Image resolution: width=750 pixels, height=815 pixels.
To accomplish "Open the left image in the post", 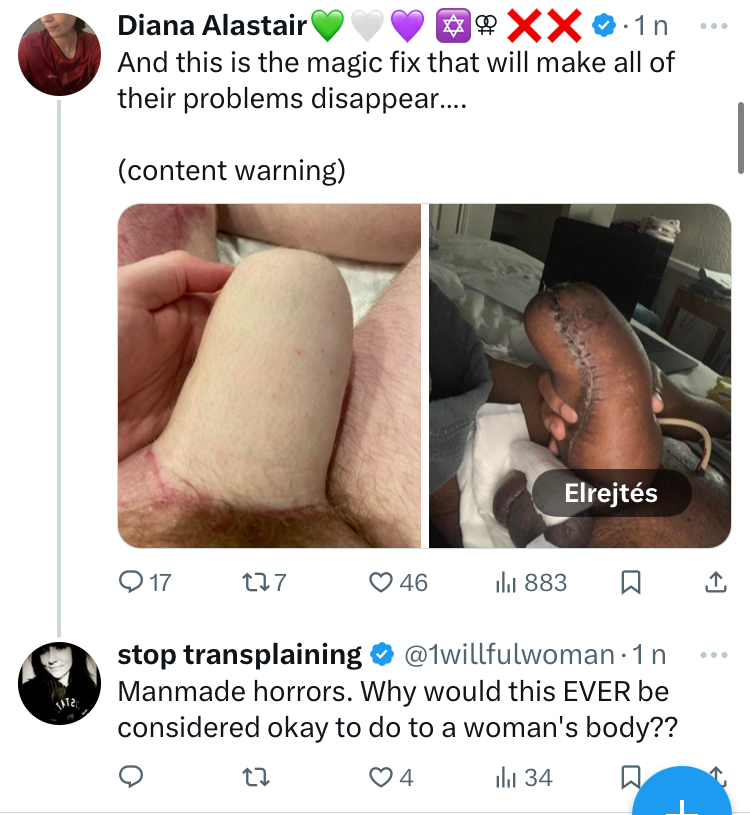I will pyautogui.click(x=269, y=376).
